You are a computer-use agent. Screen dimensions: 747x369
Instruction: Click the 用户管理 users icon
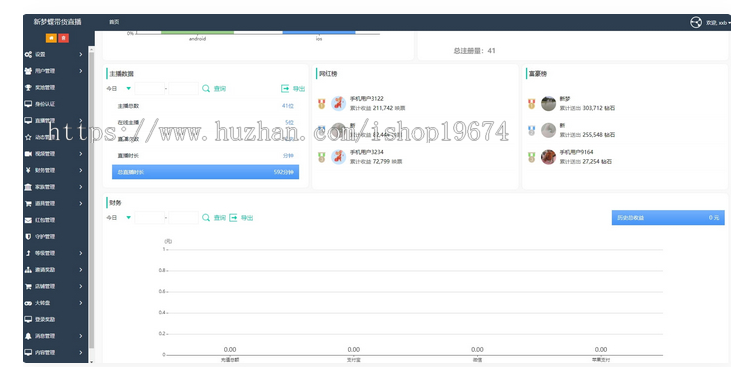[28, 71]
